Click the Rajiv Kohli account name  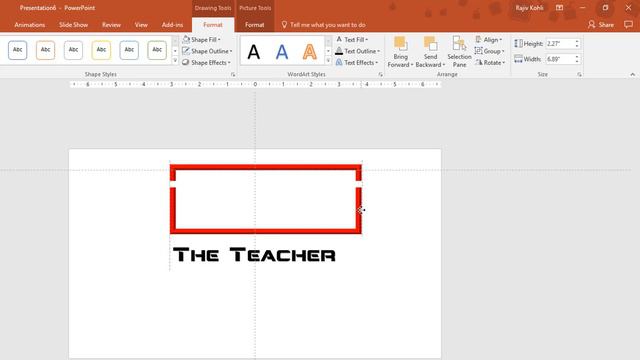coord(529,8)
